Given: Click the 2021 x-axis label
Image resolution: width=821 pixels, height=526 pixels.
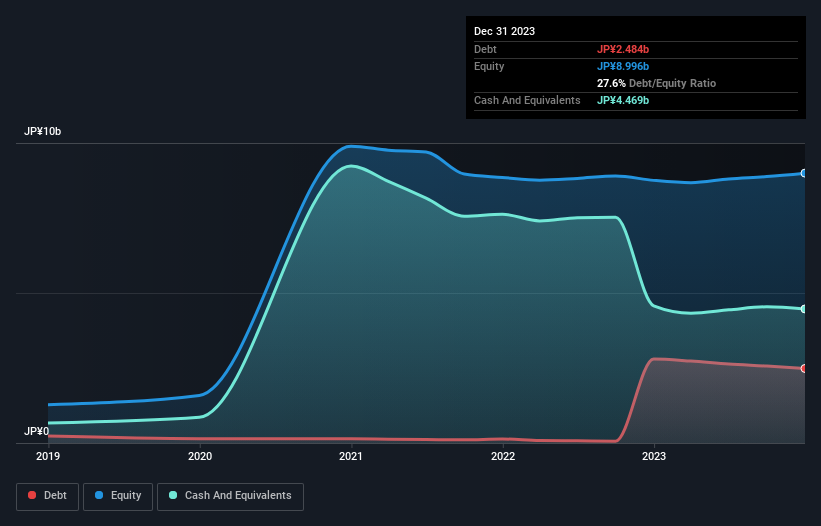Looking at the screenshot, I should pyautogui.click(x=351, y=456).
